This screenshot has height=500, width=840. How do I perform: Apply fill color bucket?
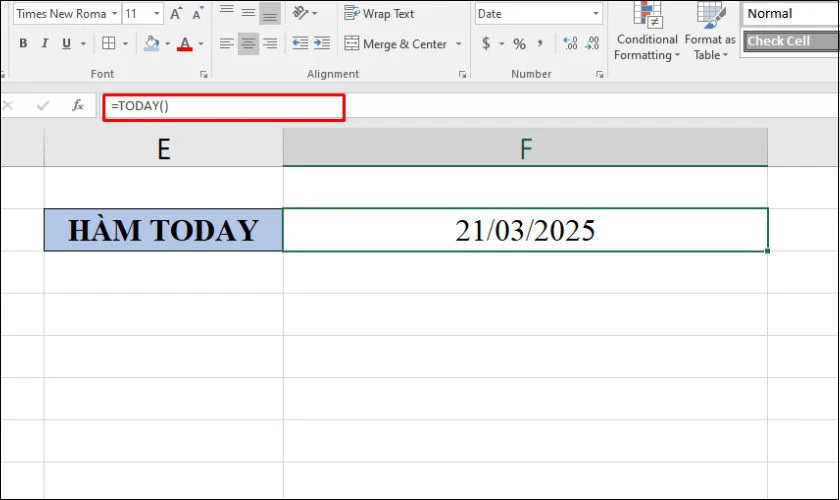152,43
